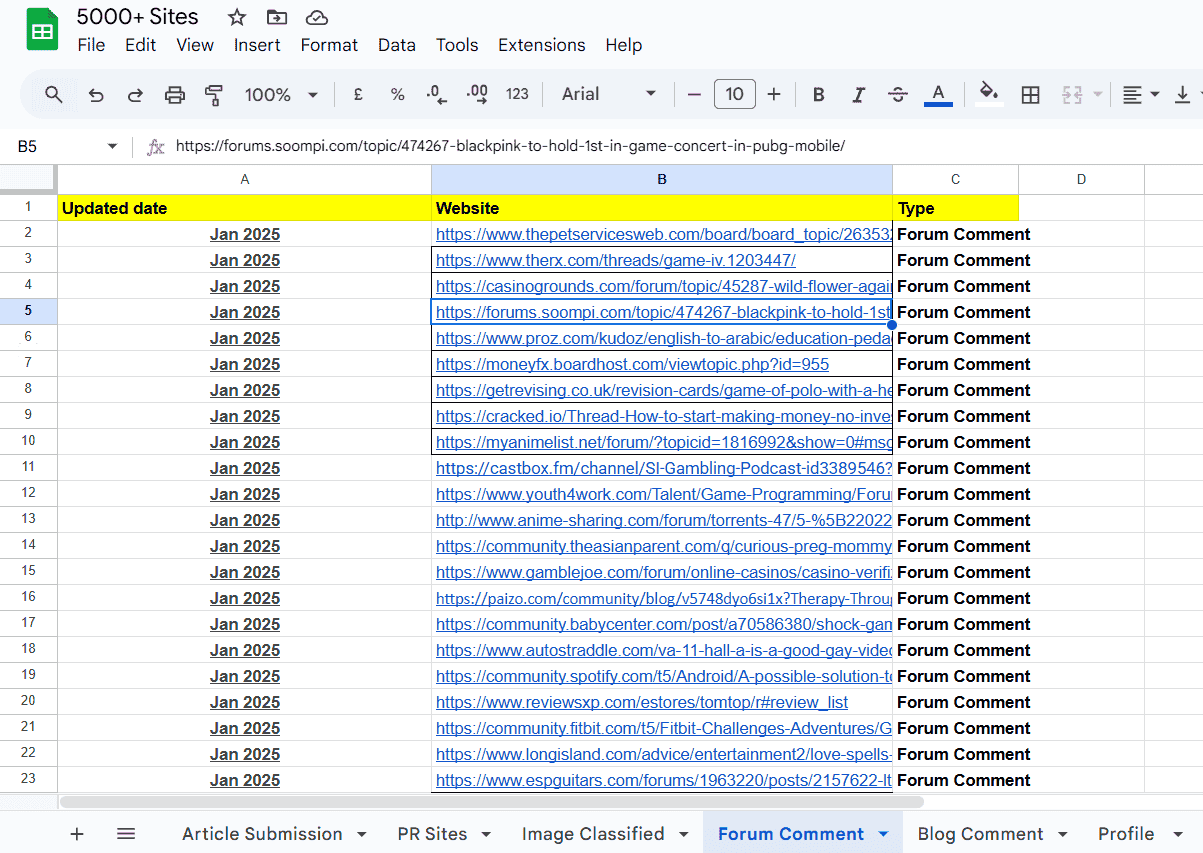Screen dimensions: 1203x853
Task: Click the Search the menus magnifier icon
Action: click(54, 95)
